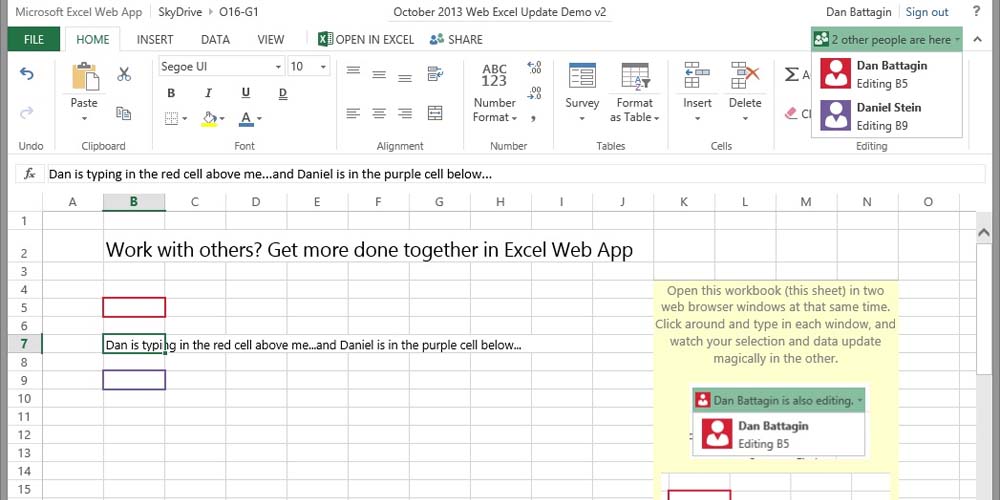Toggle Bottom Align for cell text
This screenshot has height=500, width=1000.
click(404, 78)
